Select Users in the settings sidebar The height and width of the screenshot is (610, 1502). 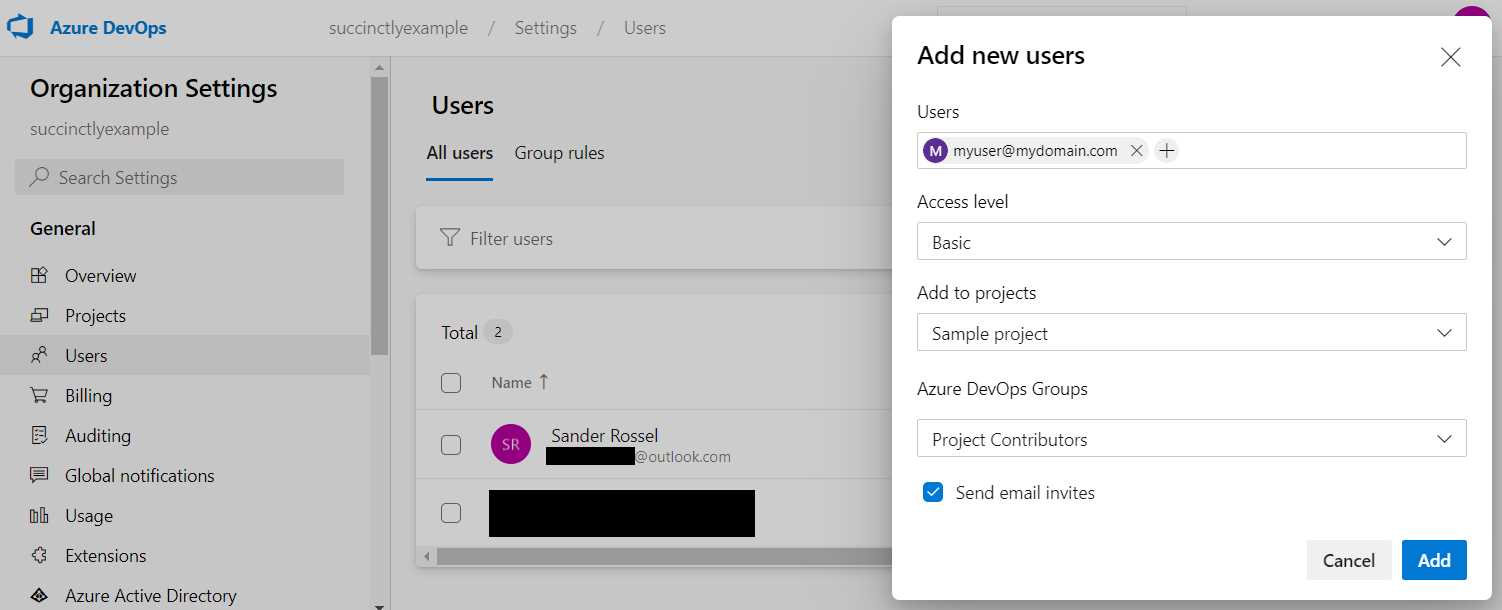(184, 356)
